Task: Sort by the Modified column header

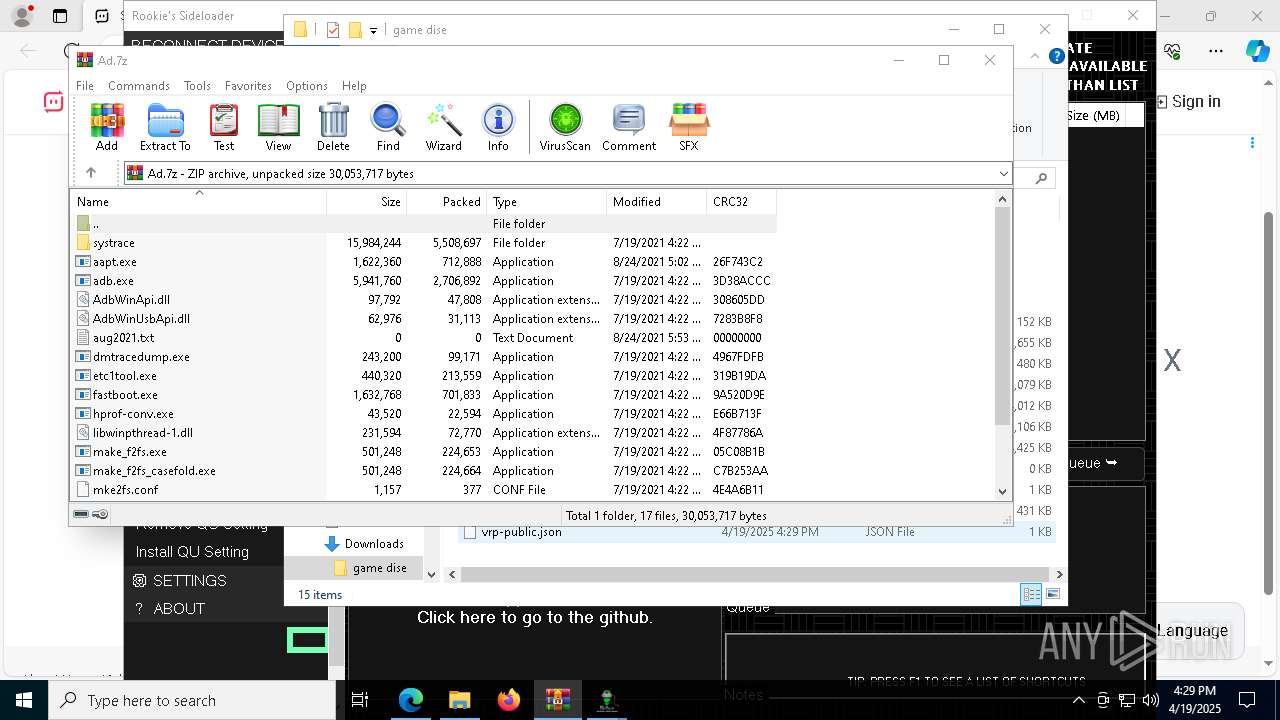Action: click(656, 201)
